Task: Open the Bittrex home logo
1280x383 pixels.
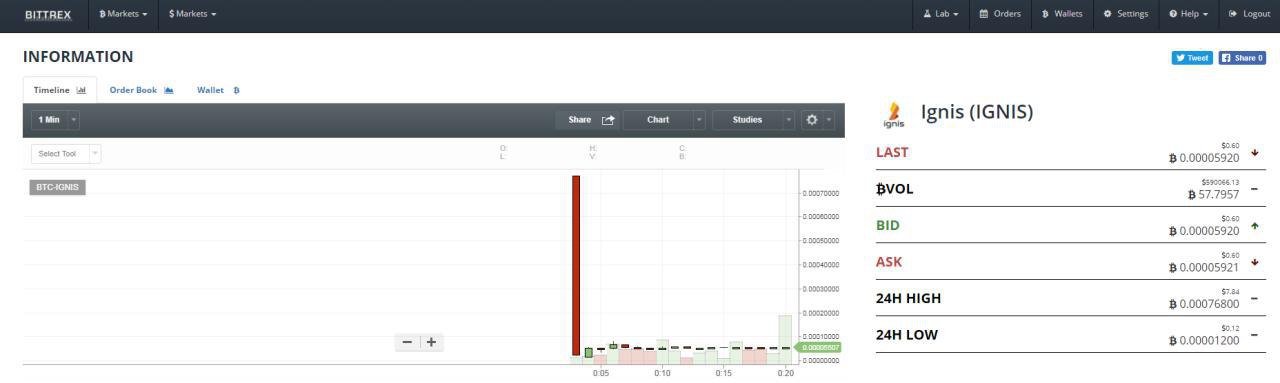Action: 48,14
